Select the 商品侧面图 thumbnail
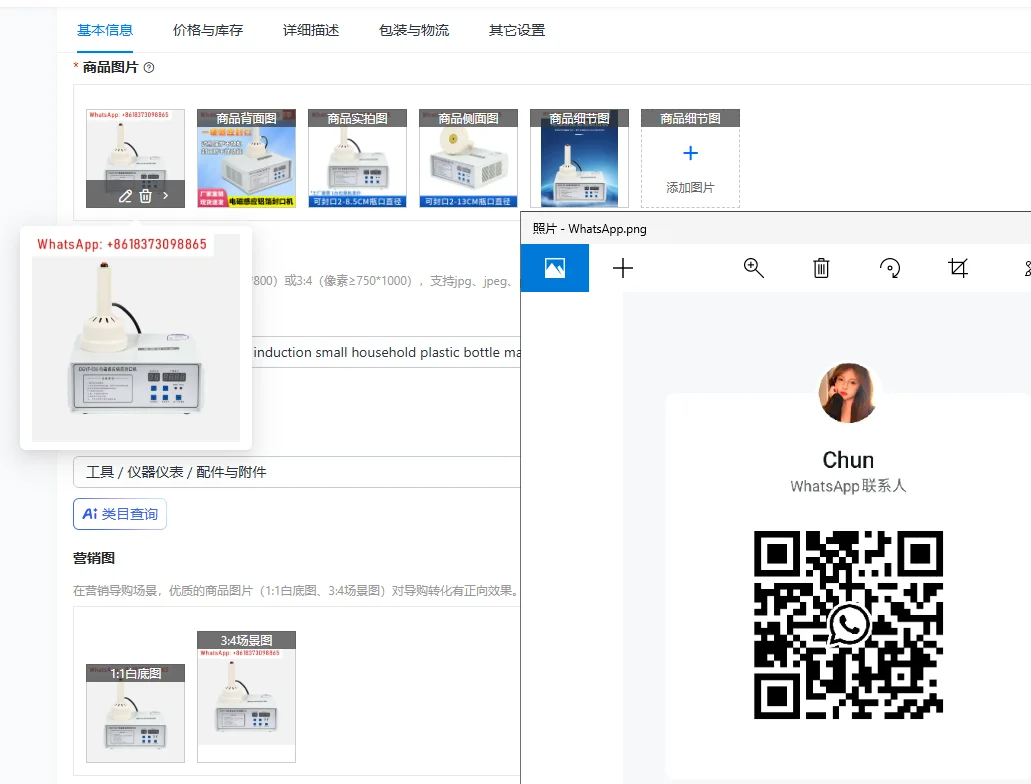Screen dimensions: 1031x784 [468, 160]
